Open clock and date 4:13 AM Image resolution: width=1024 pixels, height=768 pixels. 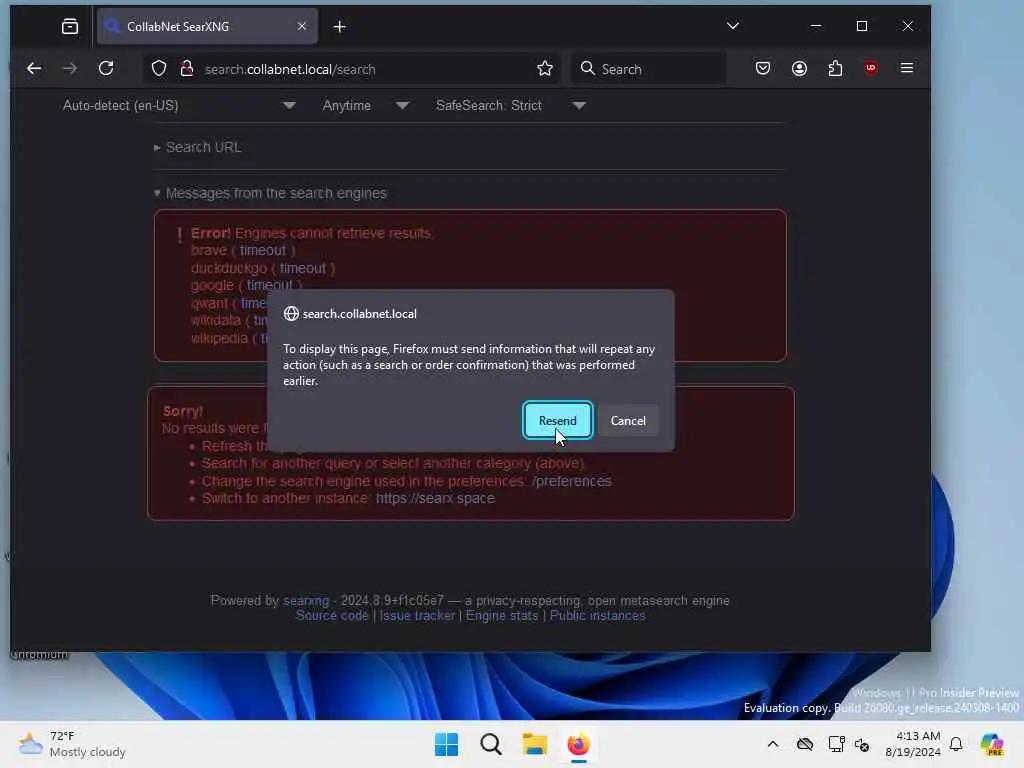912,744
